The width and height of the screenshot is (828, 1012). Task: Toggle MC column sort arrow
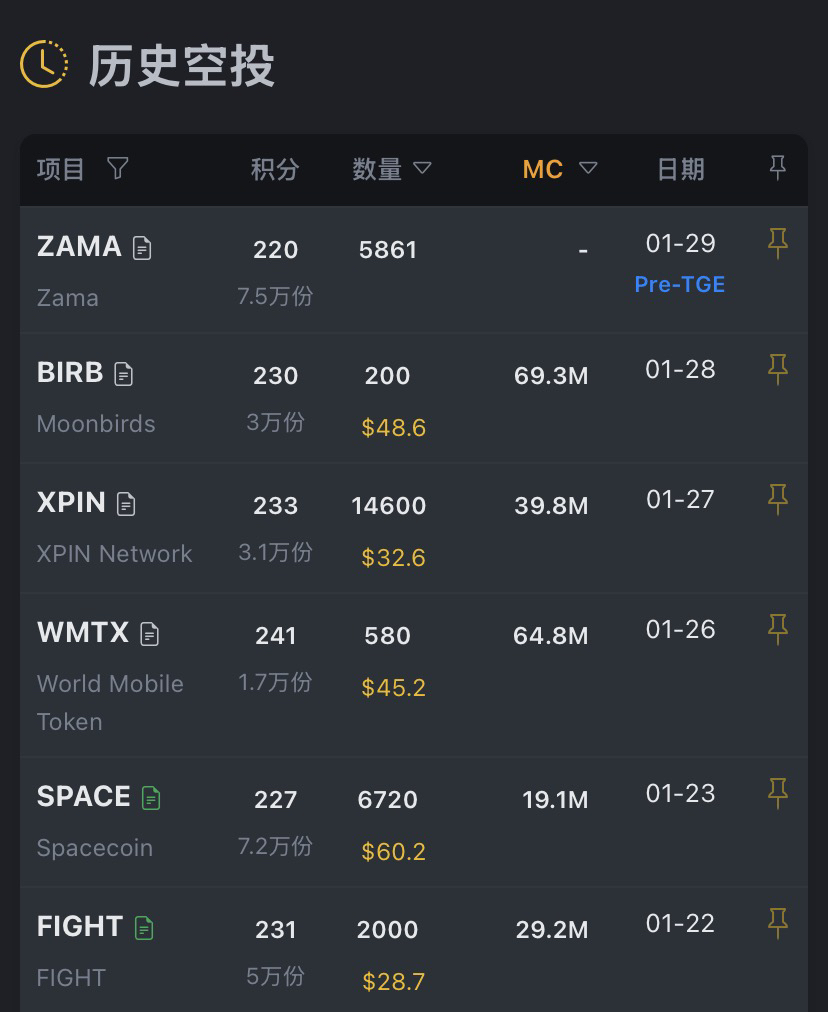point(588,168)
